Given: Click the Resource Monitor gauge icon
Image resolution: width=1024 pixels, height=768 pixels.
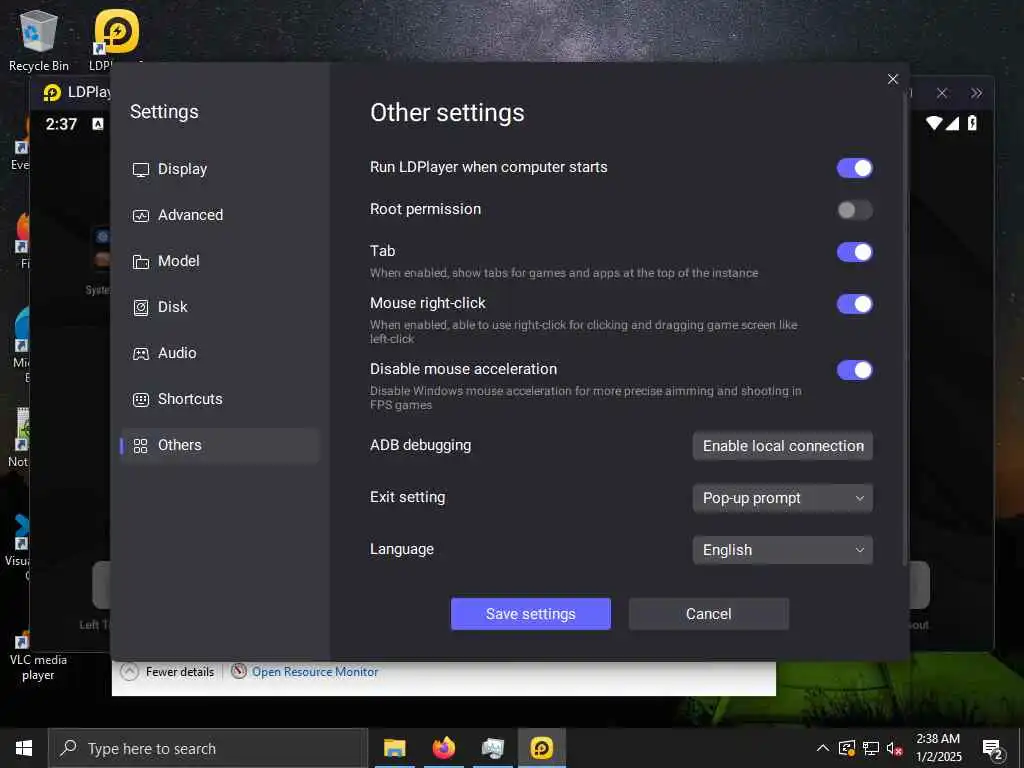Looking at the screenshot, I should click(238, 671).
